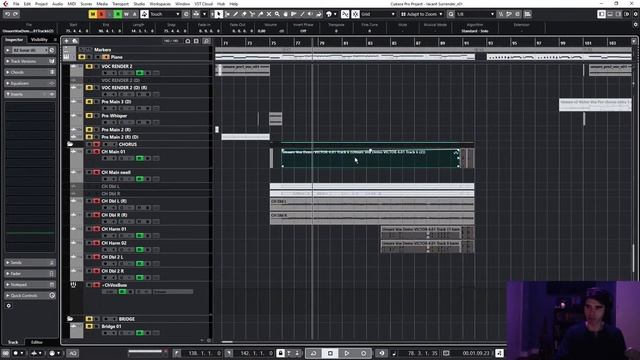The height and width of the screenshot is (360, 640).
Task: Select the Mute X tool
Action: click(x=269, y=14)
